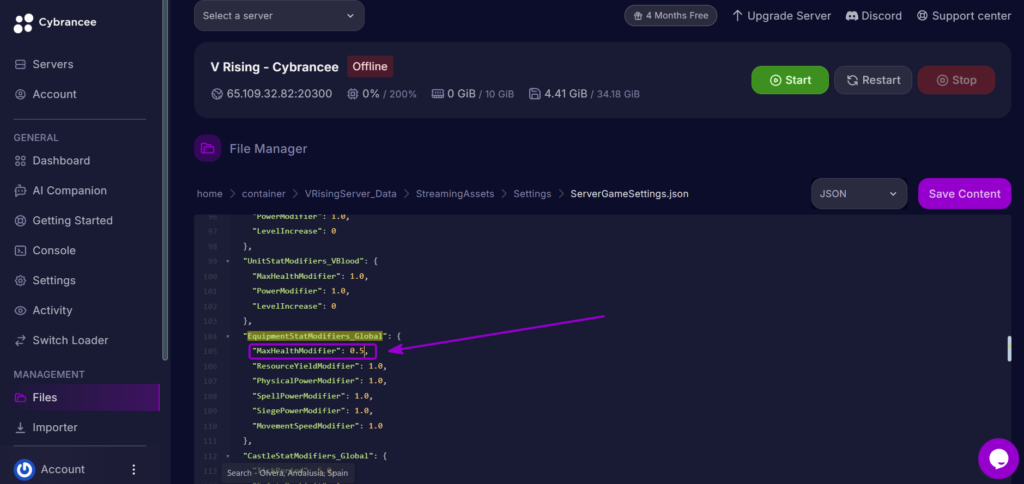This screenshot has height=484, width=1024.
Task: Open server Settings in sidebar
Action: [x=54, y=280]
